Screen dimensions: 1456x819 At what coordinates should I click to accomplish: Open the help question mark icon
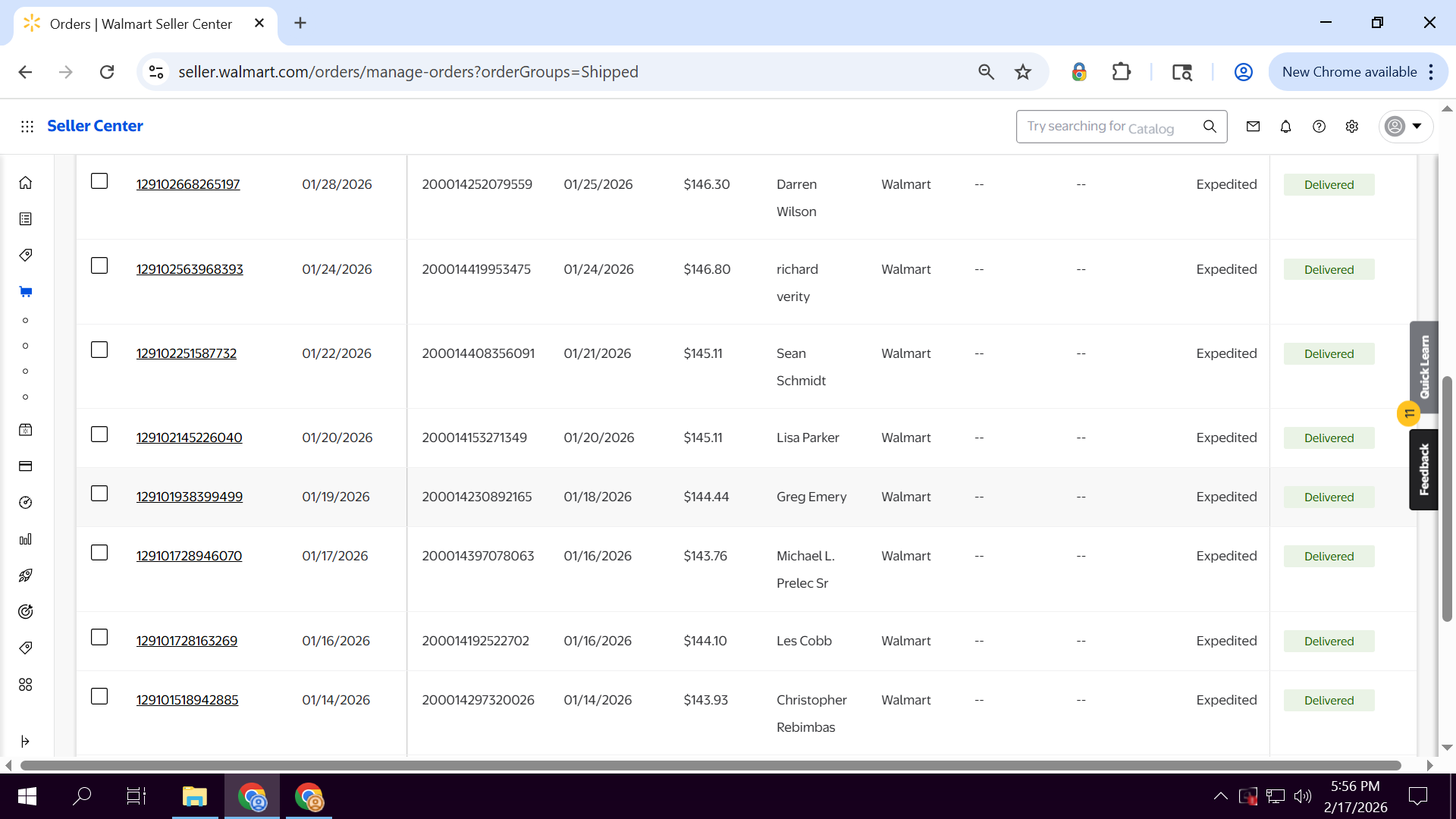[1319, 127]
